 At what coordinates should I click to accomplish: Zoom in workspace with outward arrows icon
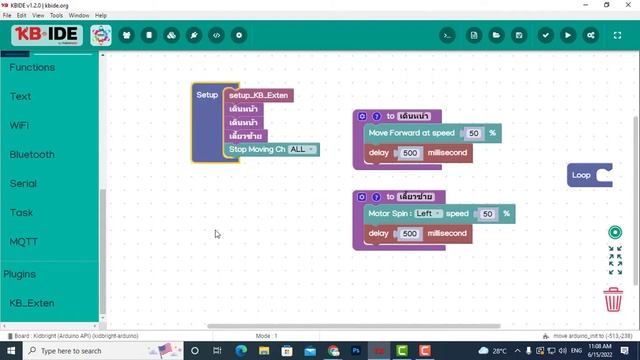(x=615, y=268)
